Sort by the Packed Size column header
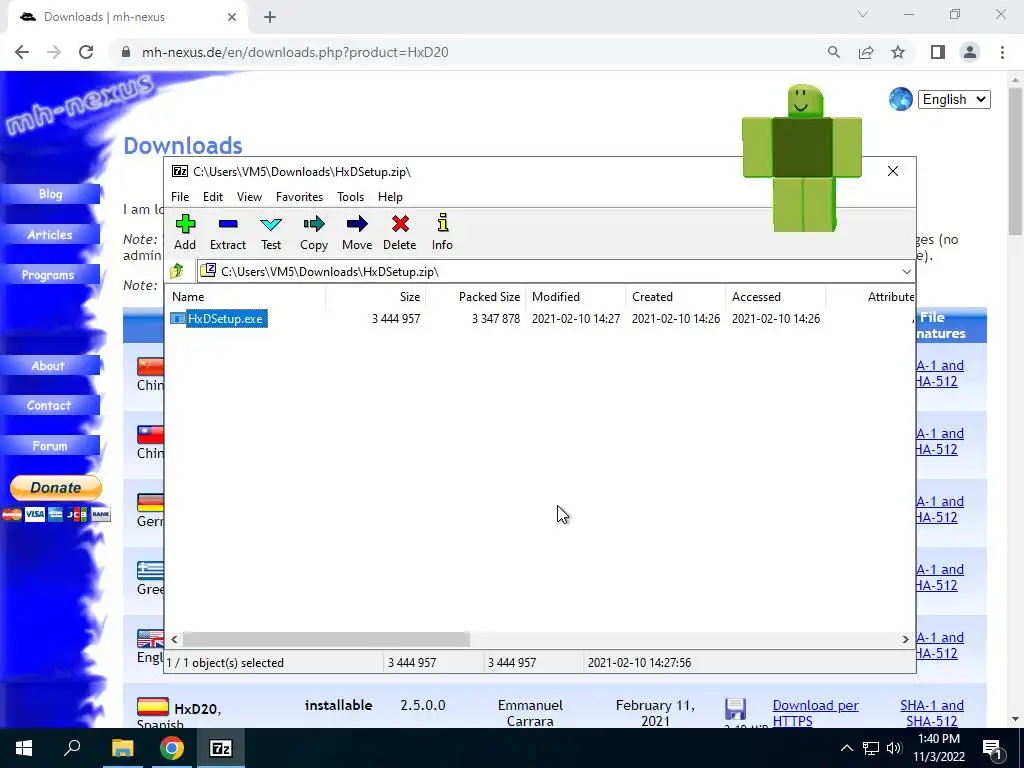Screen dimensions: 1024x768 pyautogui.click(x=475, y=296)
